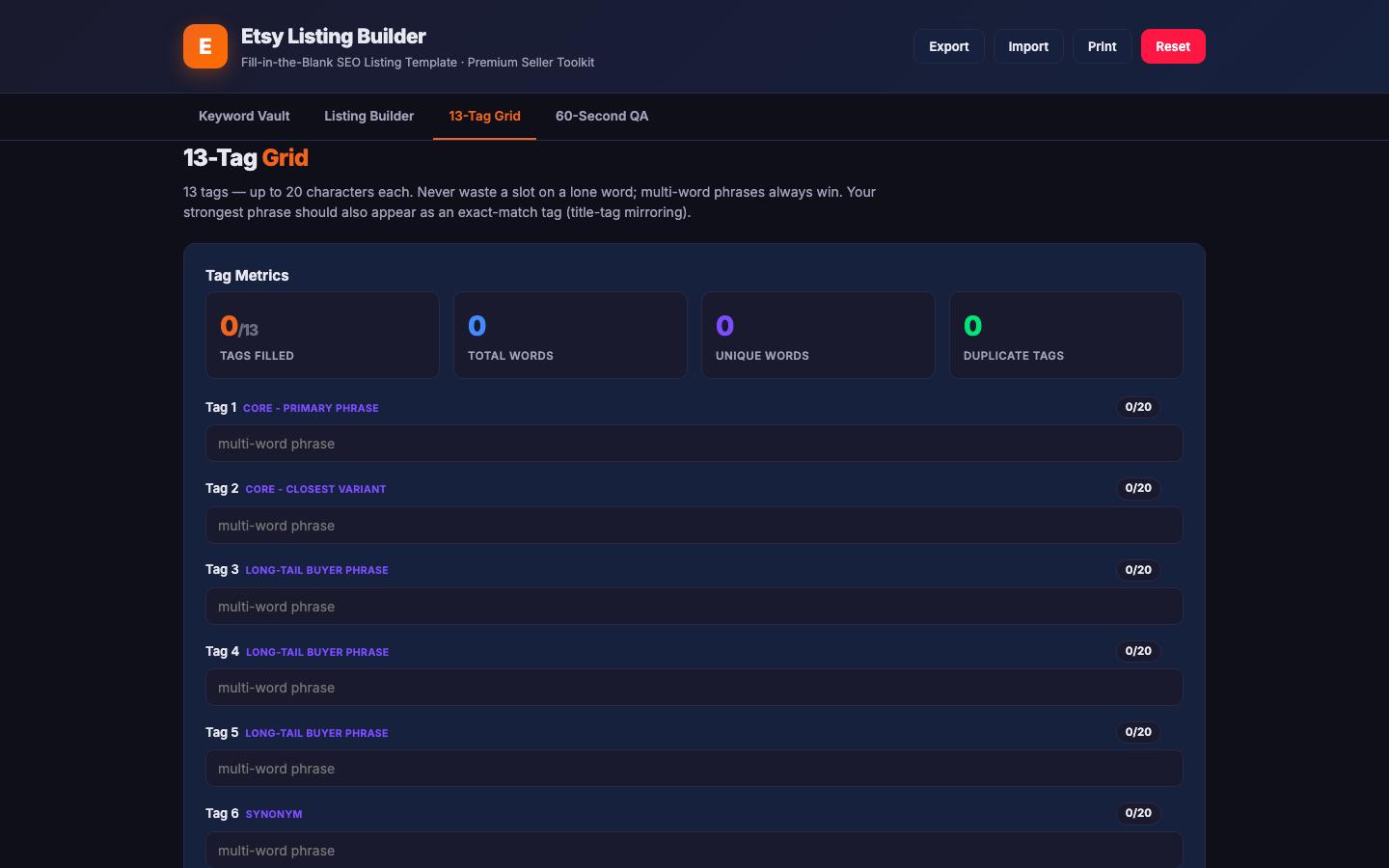Print the listing template
The image size is (1389, 868).
[1103, 46]
